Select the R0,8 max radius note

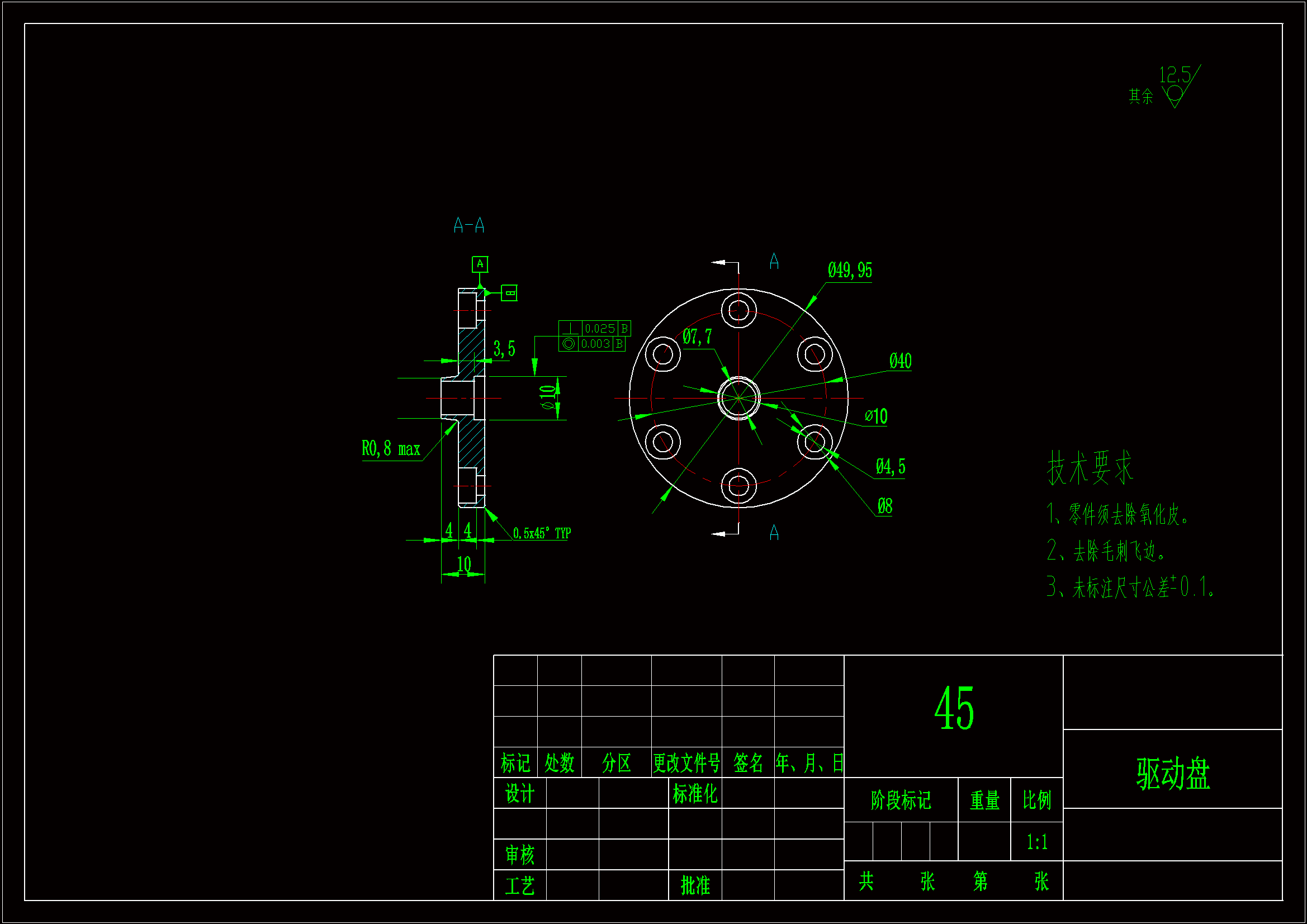pos(391,449)
